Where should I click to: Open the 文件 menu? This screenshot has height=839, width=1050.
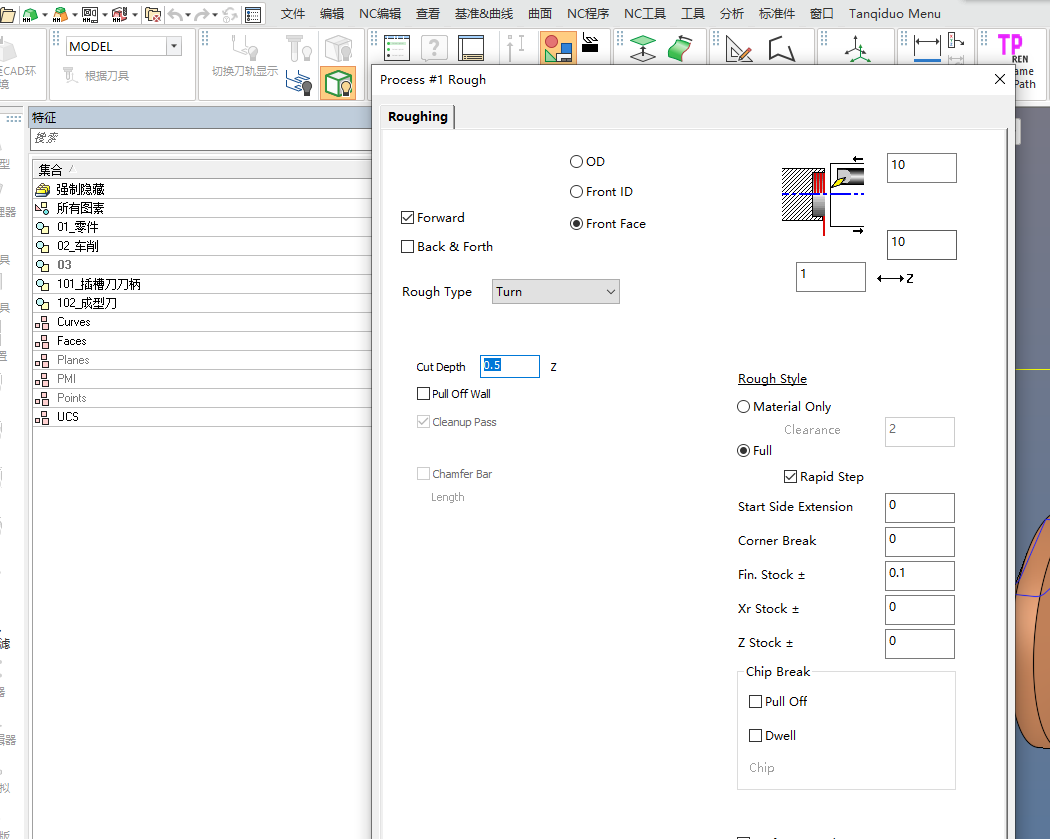pyautogui.click(x=293, y=13)
